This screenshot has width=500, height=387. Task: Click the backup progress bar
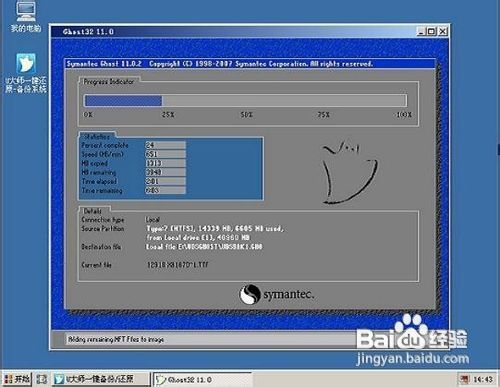246,100
